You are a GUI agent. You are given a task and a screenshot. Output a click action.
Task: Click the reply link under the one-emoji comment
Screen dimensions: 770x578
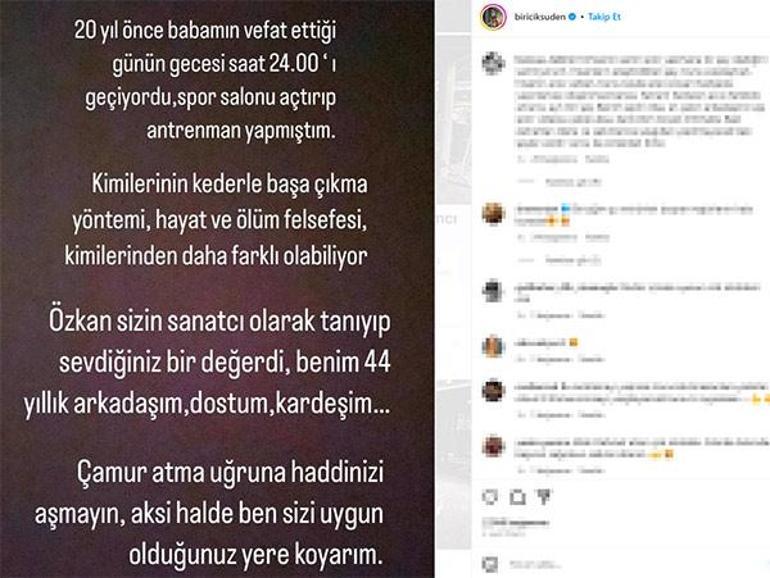coord(591,359)
